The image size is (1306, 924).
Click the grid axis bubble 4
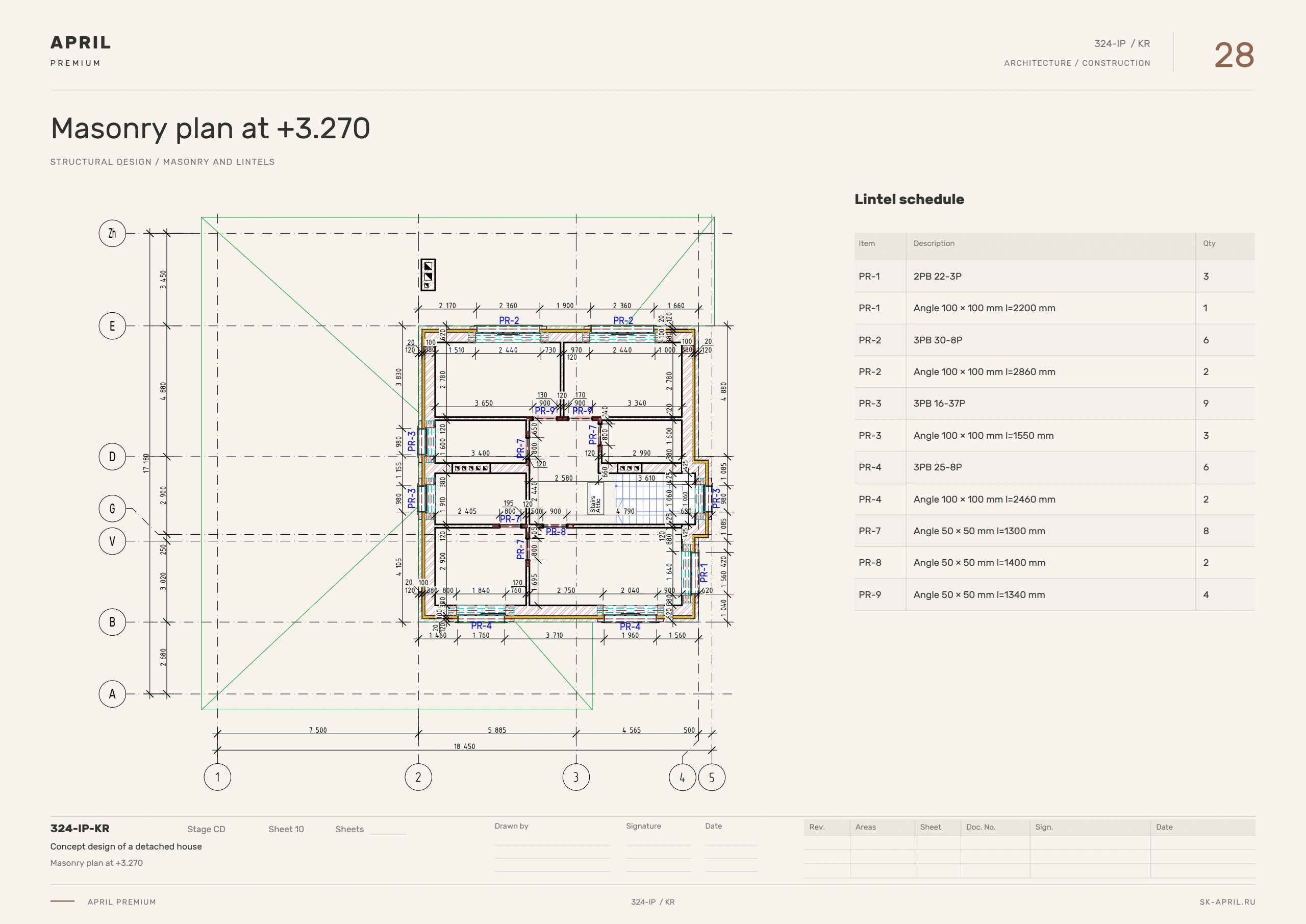(682, 777)
